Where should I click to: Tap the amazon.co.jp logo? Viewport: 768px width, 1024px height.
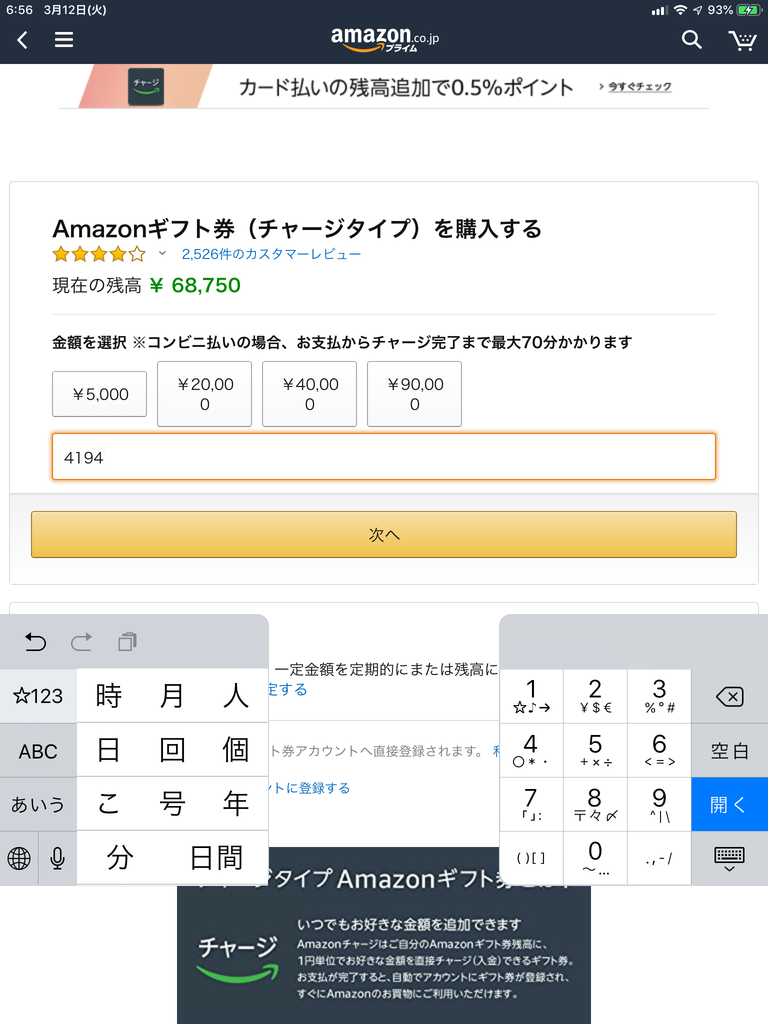point(385,39)
